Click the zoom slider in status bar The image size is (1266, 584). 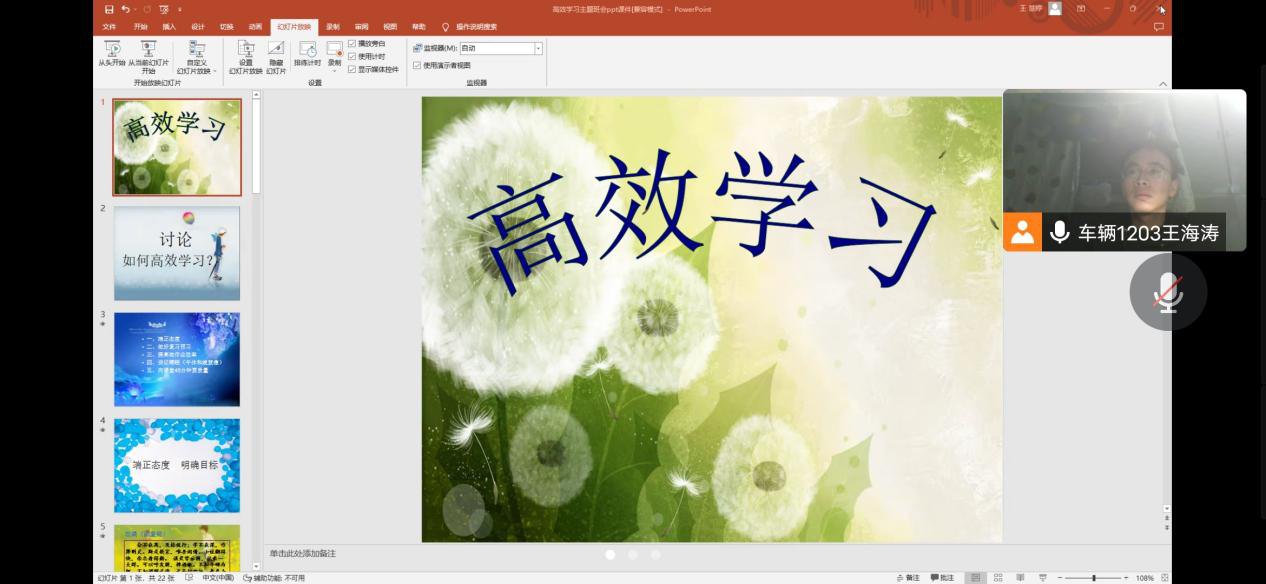pos(1093,578)
